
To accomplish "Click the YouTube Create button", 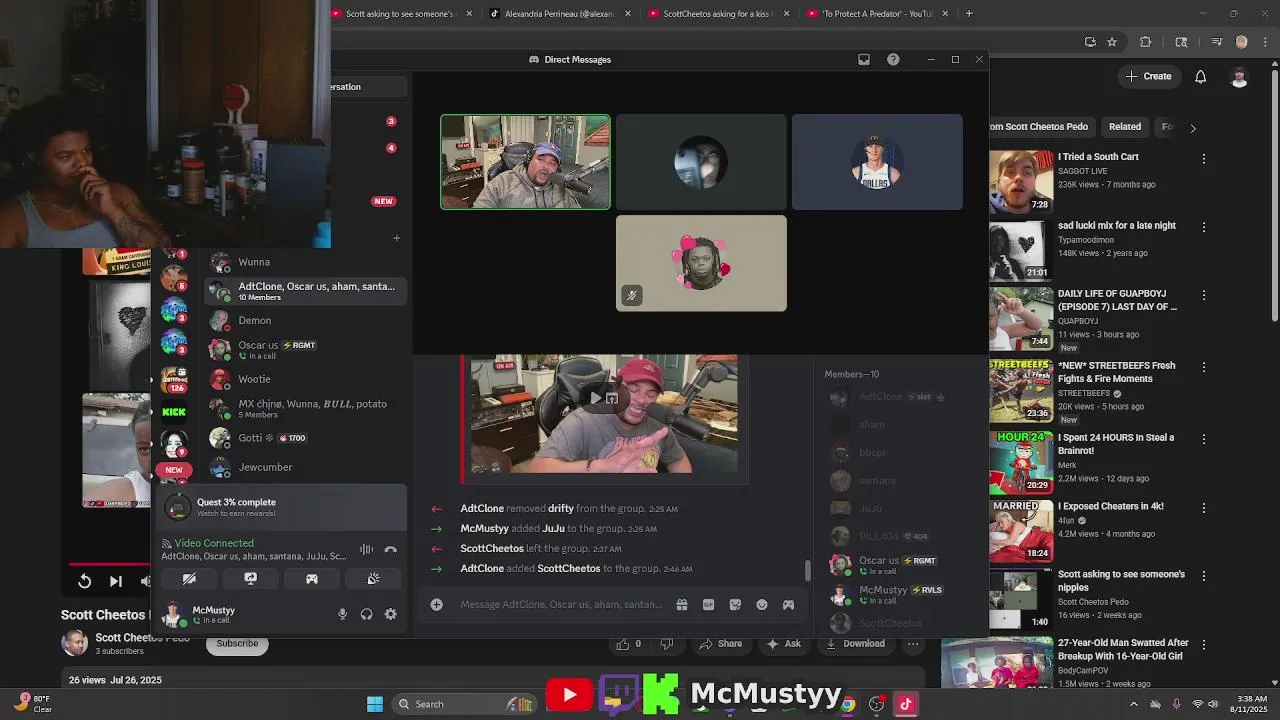I will click(x=1149, y=76).
